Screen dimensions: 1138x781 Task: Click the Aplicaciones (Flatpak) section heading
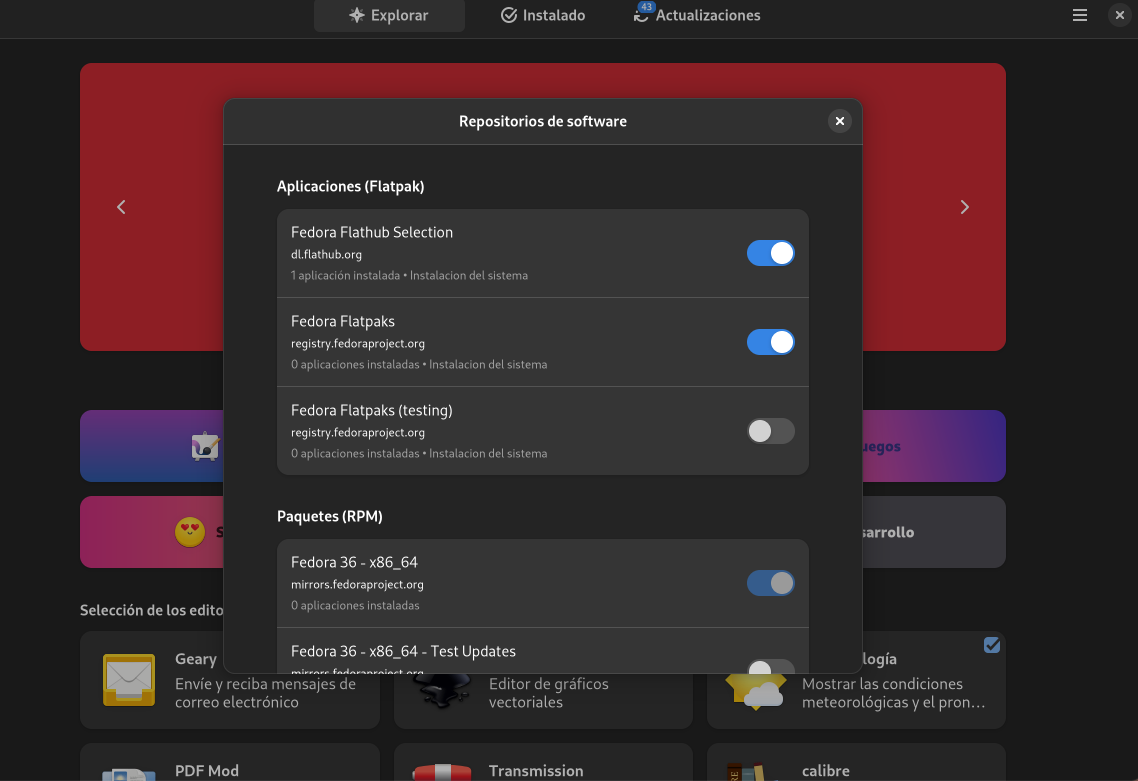coord(351,187)
